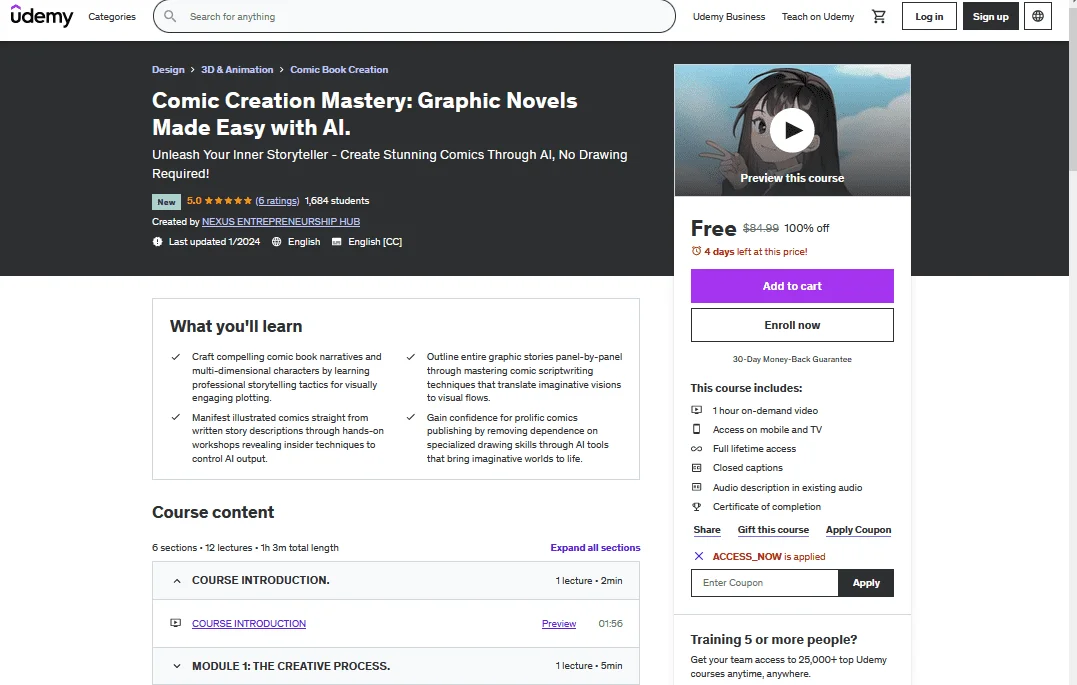Image resolution: width=1077 pixels, height=685 pixels.
Task: Click the audio description icon
Action: pyautogui.click(x=696, y=487)
